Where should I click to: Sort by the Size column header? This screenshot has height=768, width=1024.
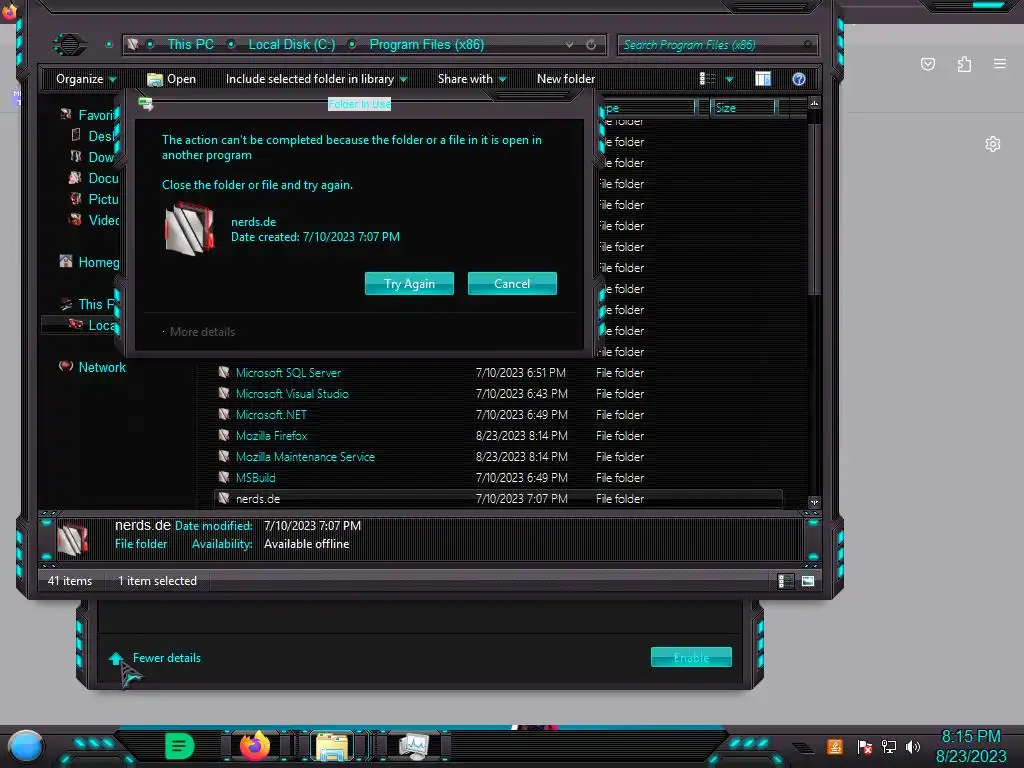point(743,108)
